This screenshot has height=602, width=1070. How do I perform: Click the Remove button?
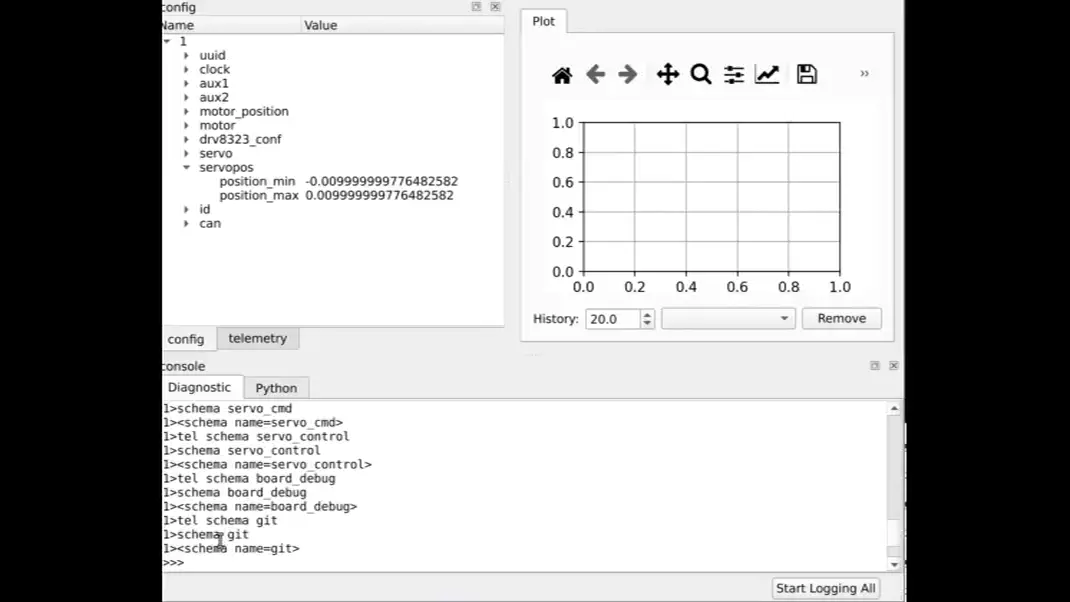841,319
